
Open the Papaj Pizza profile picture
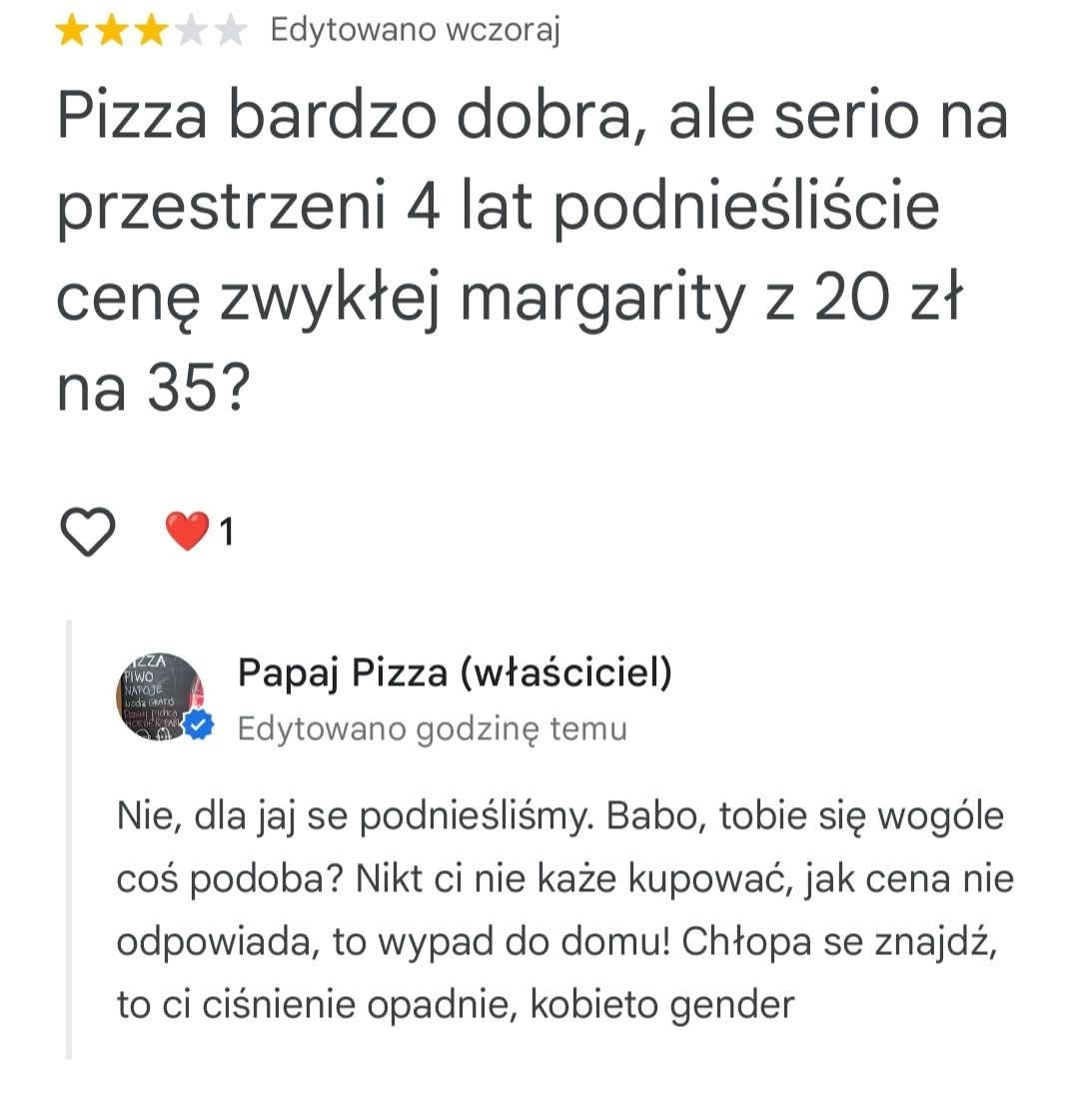click(160, 695)
